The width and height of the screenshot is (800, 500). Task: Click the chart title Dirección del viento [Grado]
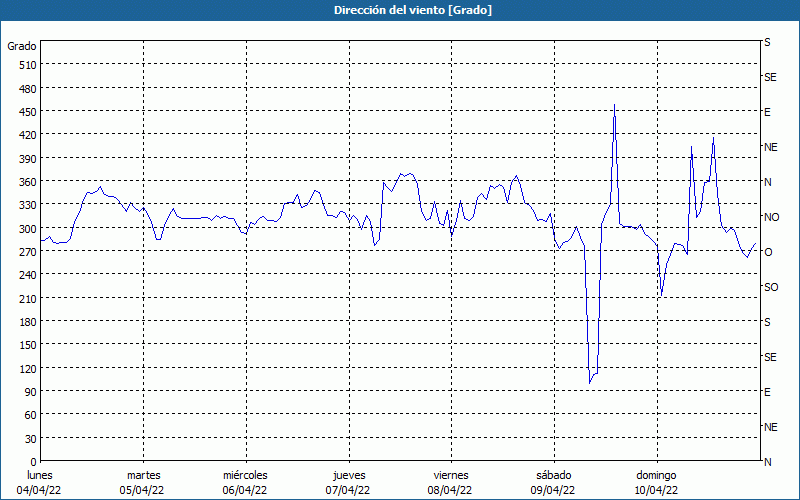(x=413, y=10)
